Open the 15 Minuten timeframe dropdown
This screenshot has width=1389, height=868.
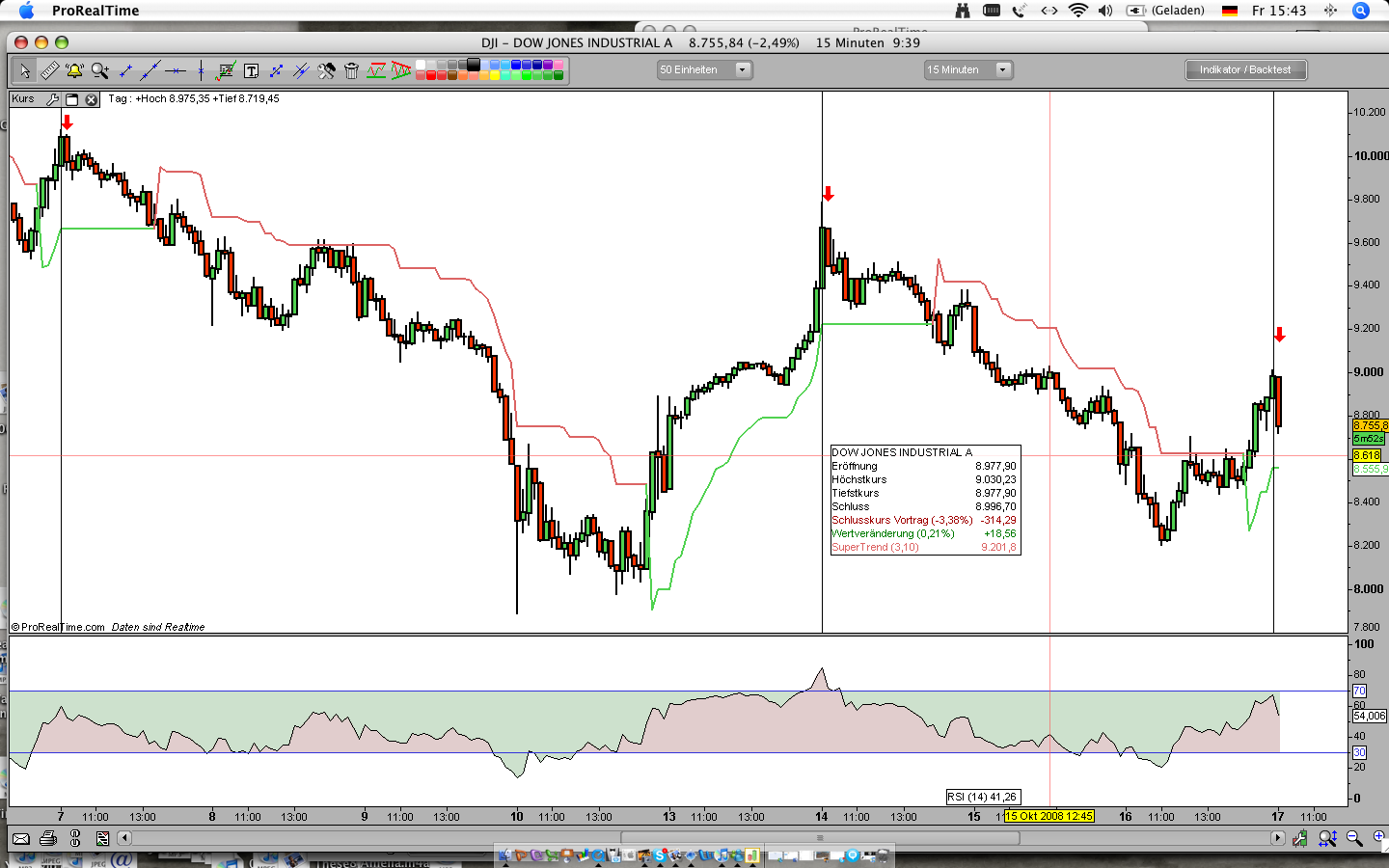[x=967, y=69]
